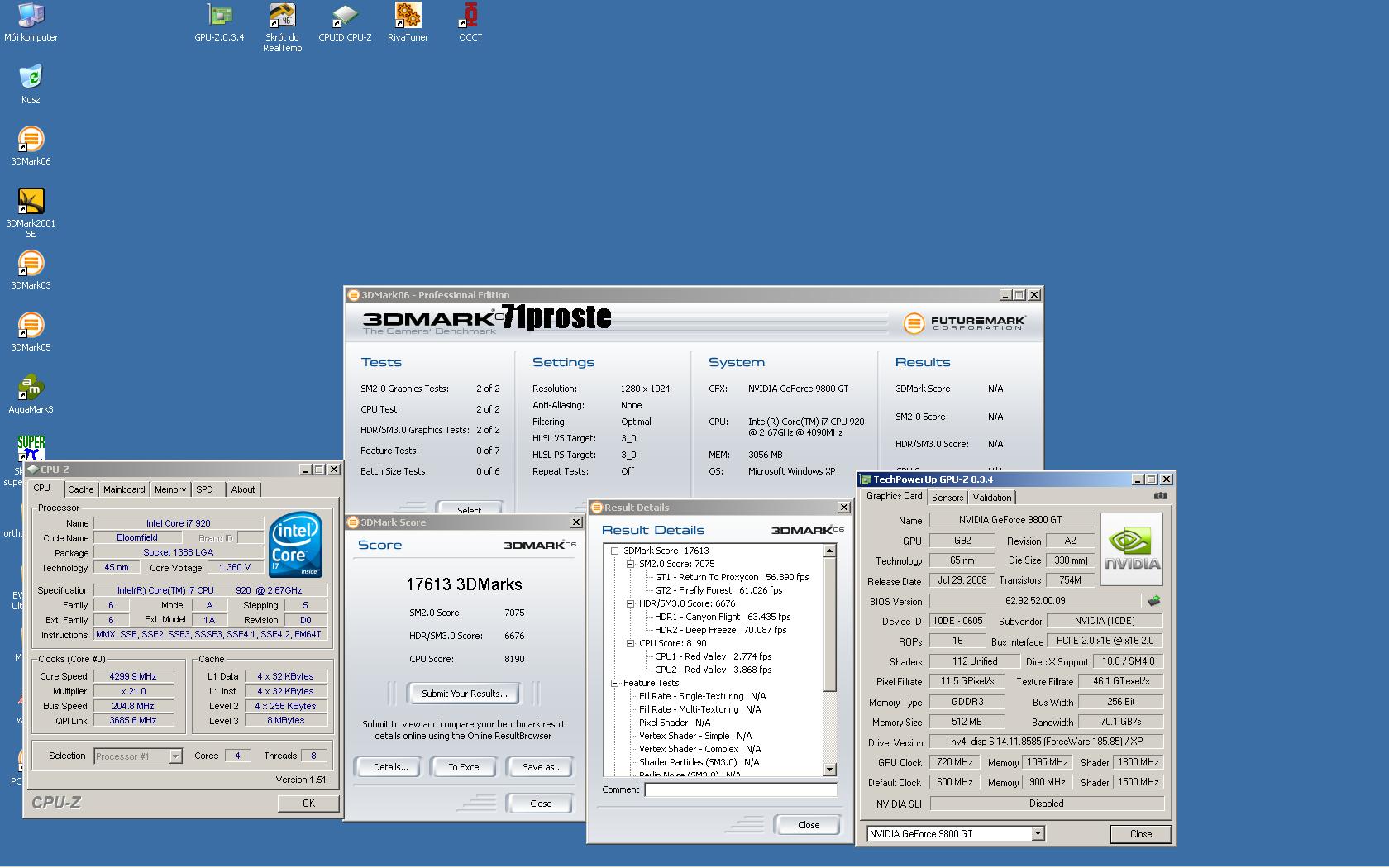Click the BIOS save chip icon in GPU-Z
Viewport: 1389px width, 868px height.
click(x=1154, y=601)
